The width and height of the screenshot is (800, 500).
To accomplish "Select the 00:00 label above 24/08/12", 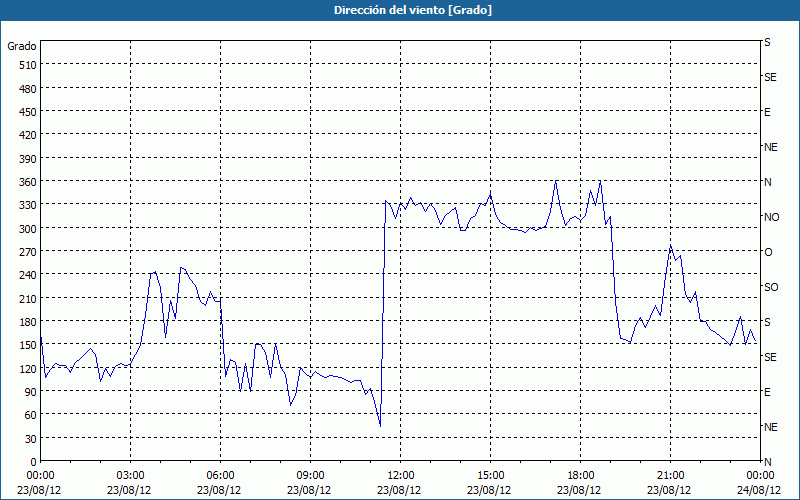I will tap(760, 476).
